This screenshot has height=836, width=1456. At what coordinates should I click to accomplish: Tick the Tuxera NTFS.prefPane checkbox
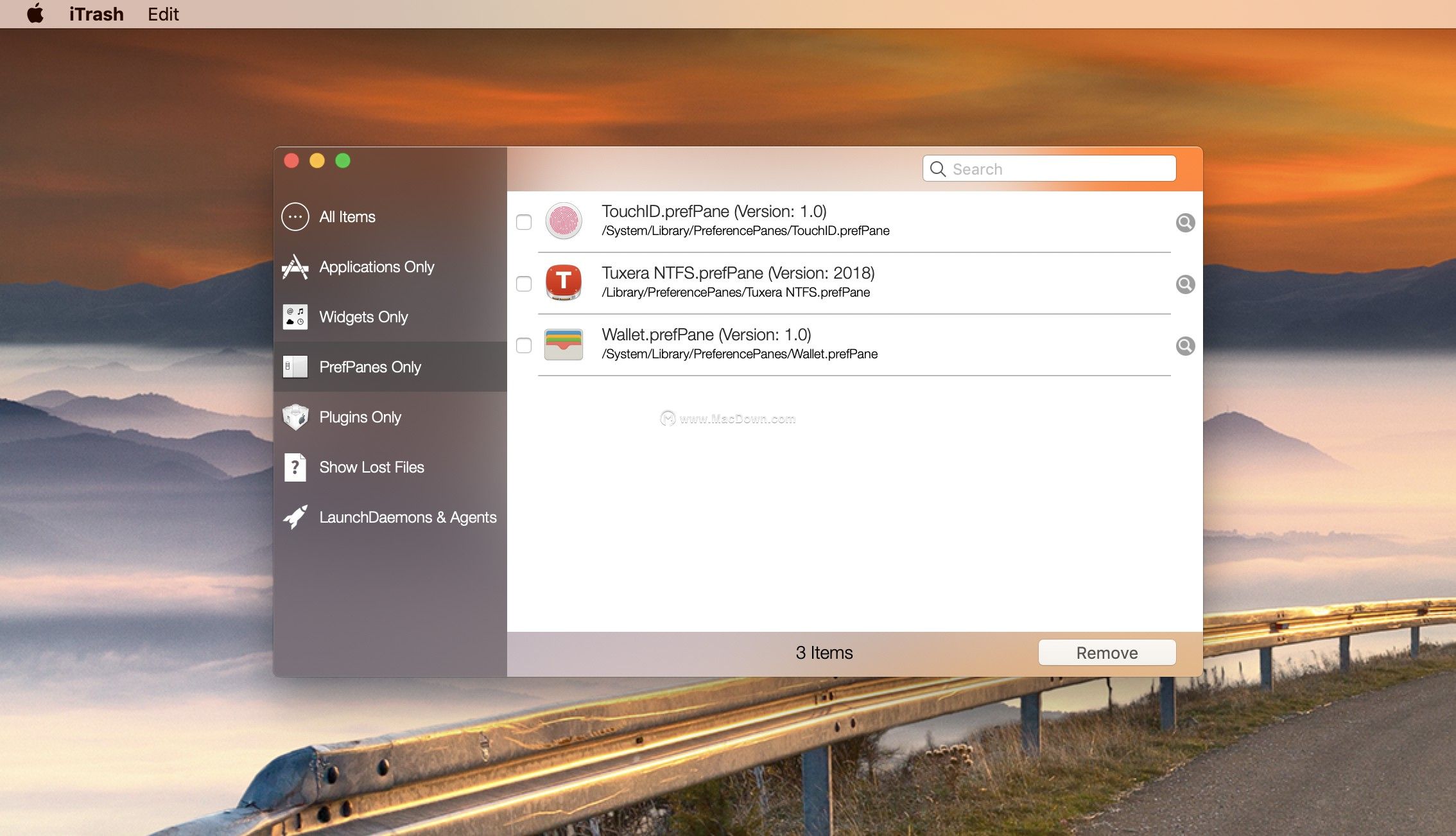pyautogui.click(x=524, y=284)
